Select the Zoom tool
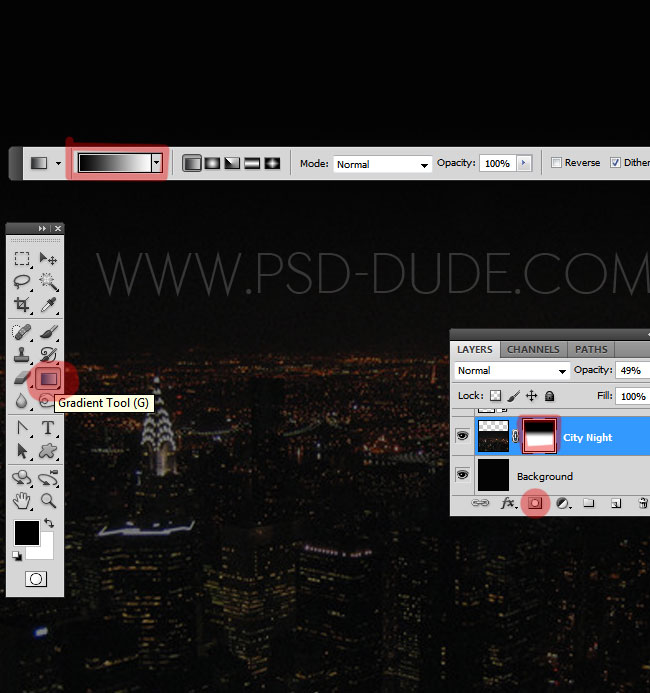The image size is (650, 693). [48, 501]
